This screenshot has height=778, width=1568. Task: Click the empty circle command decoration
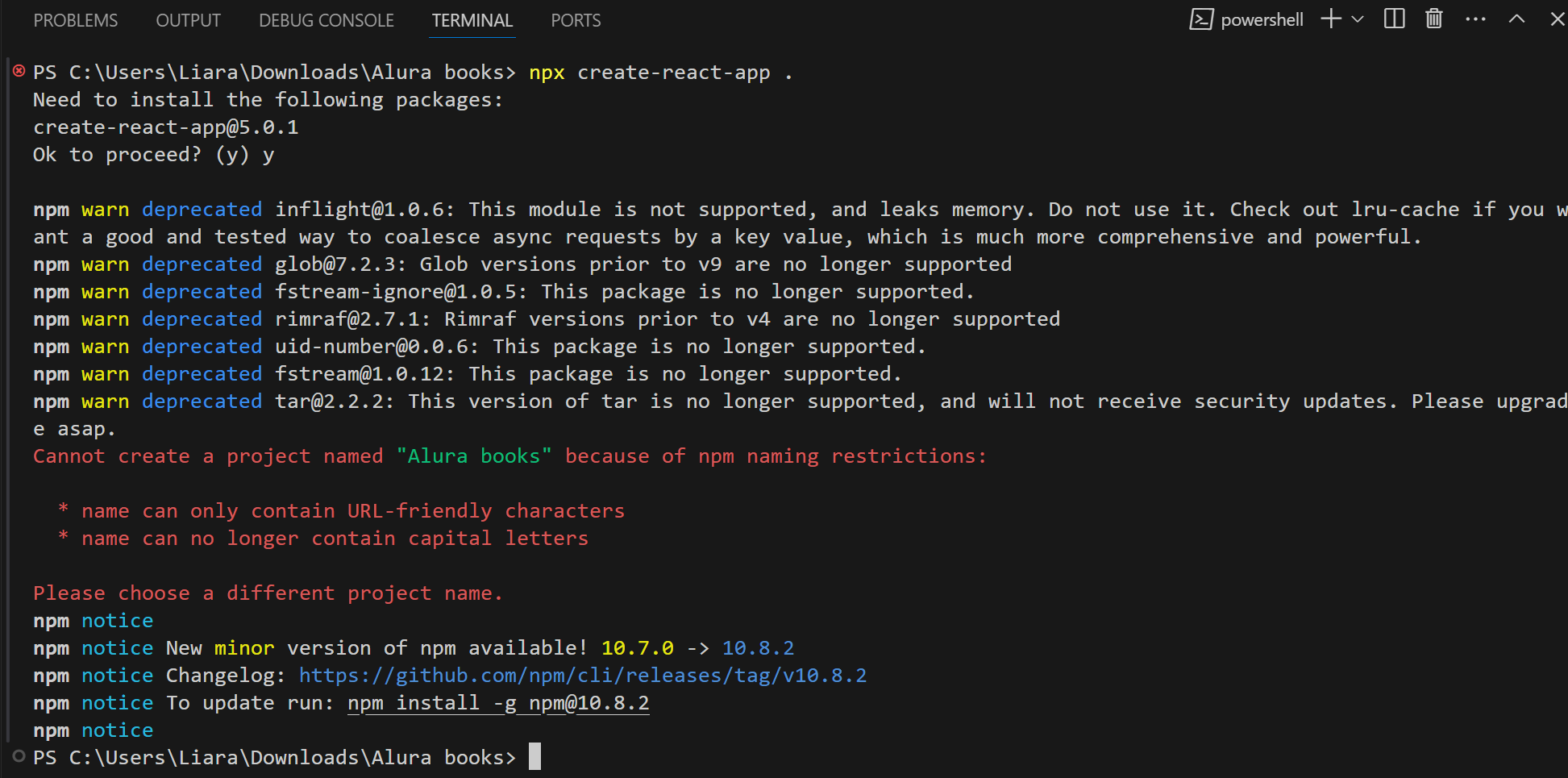pos(19,756)
